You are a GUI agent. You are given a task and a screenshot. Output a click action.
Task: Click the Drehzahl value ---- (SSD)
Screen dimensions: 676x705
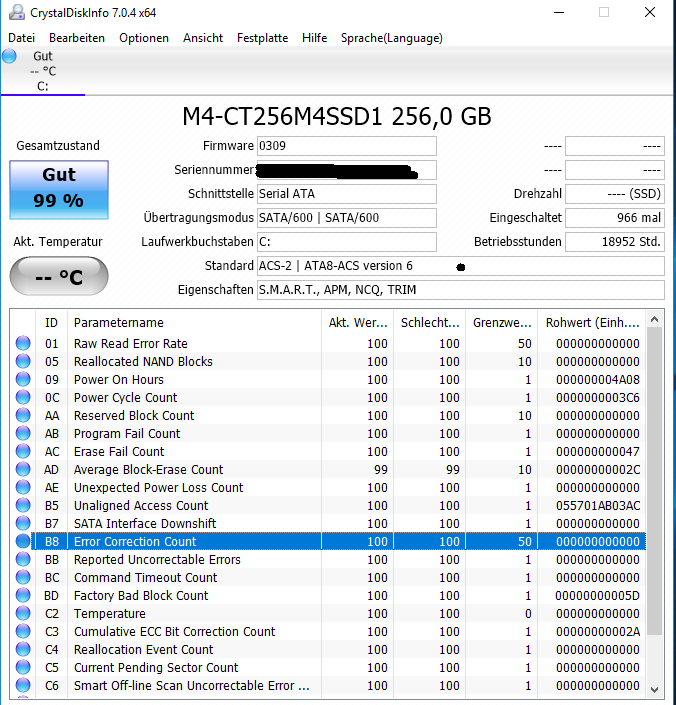614,194
